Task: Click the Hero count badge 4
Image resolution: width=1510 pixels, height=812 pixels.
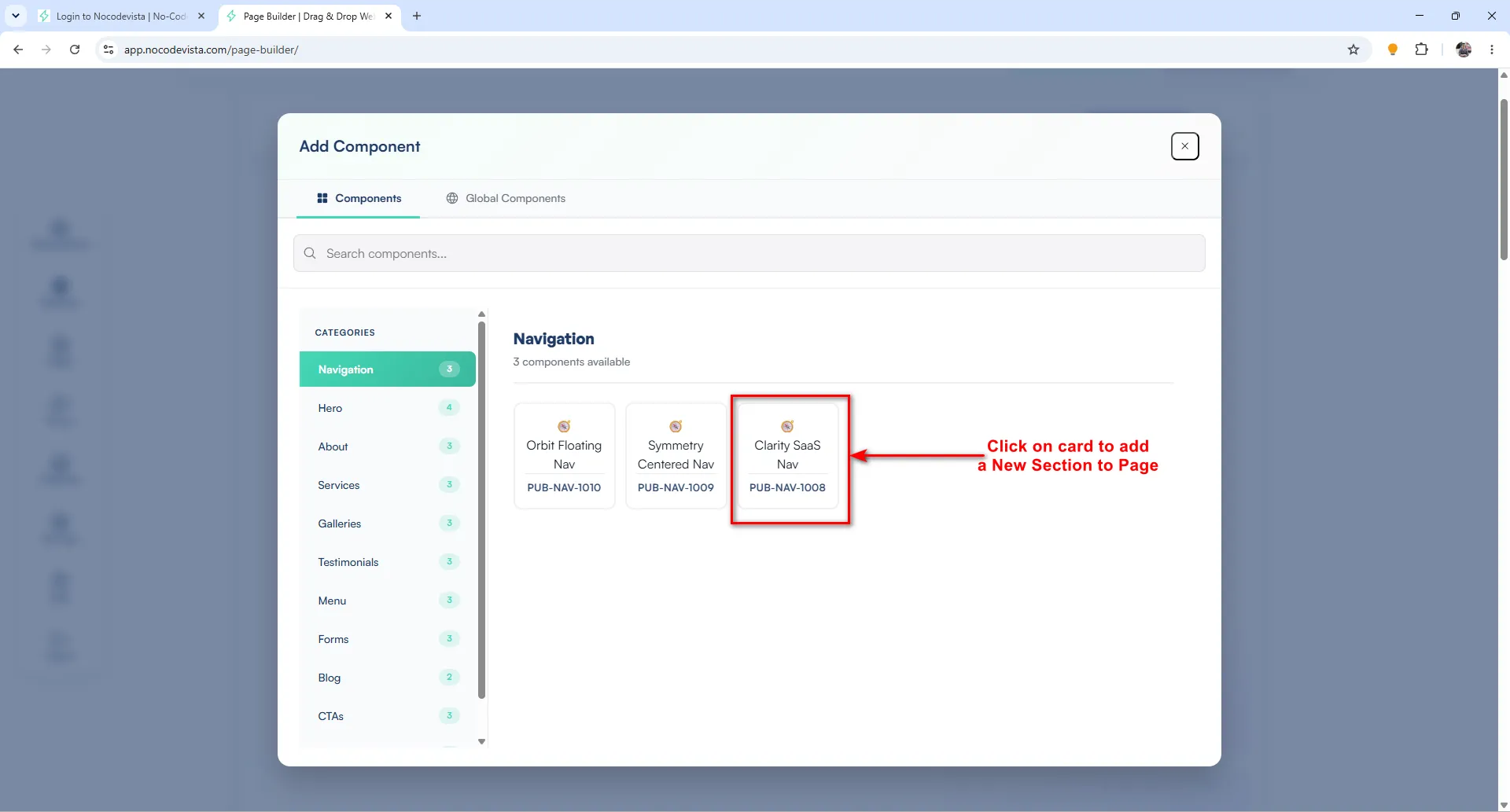Action: click(449, 407)
